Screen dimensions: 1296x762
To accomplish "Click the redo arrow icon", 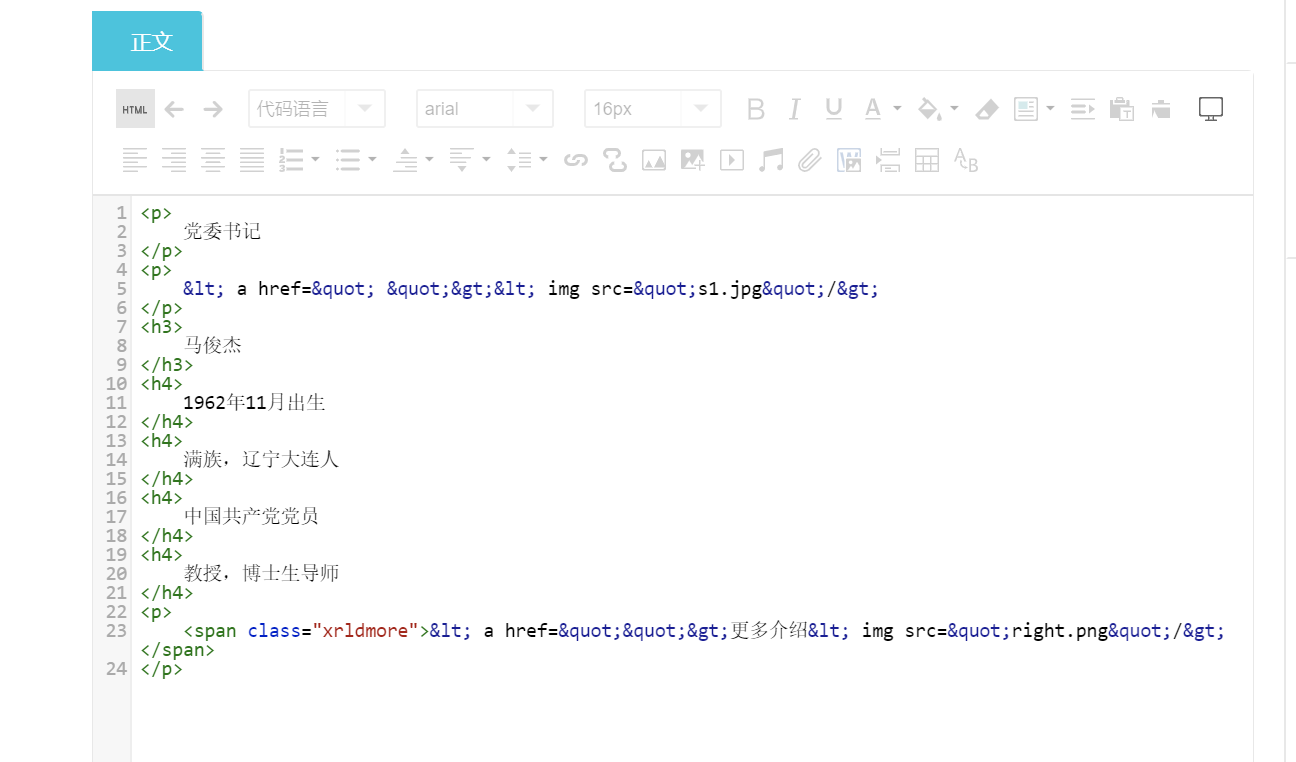I will [x=213, y=109].
